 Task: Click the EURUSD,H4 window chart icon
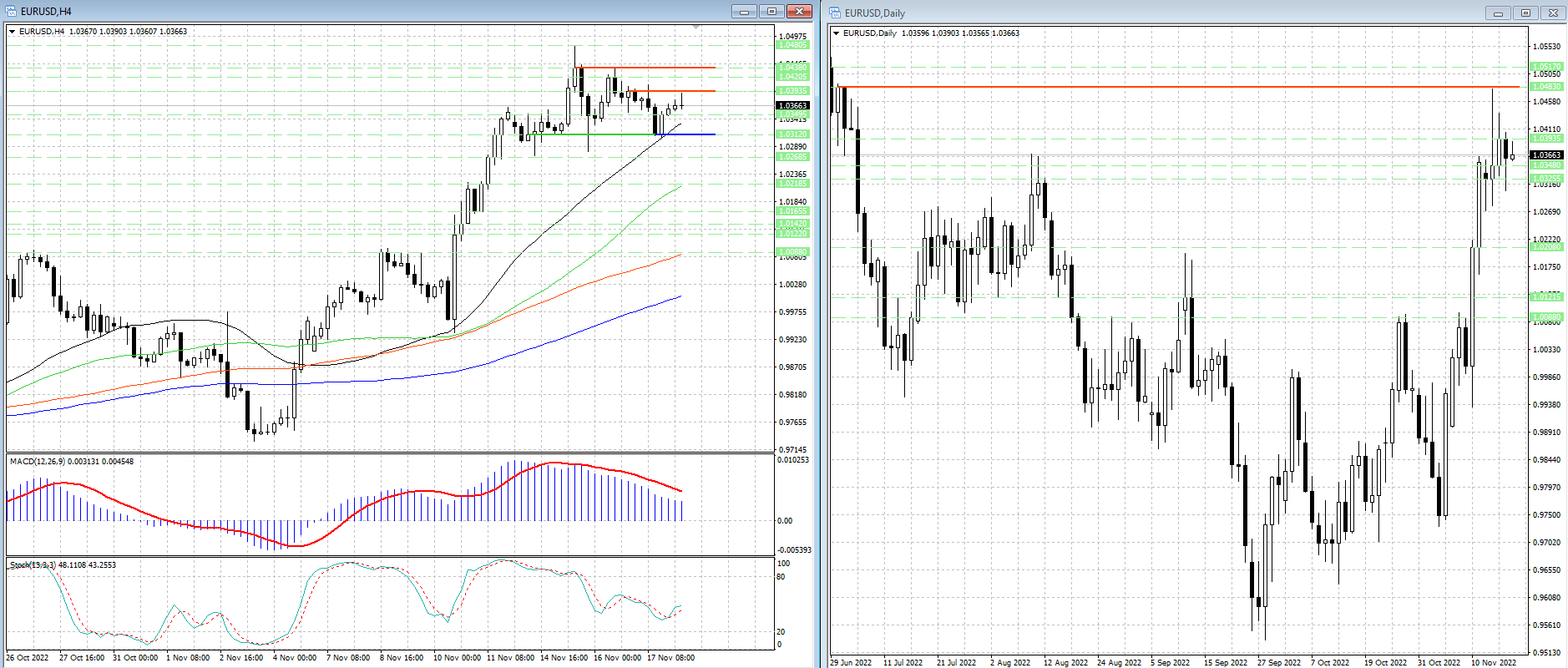pyautogui.click(x=12, y=11)
